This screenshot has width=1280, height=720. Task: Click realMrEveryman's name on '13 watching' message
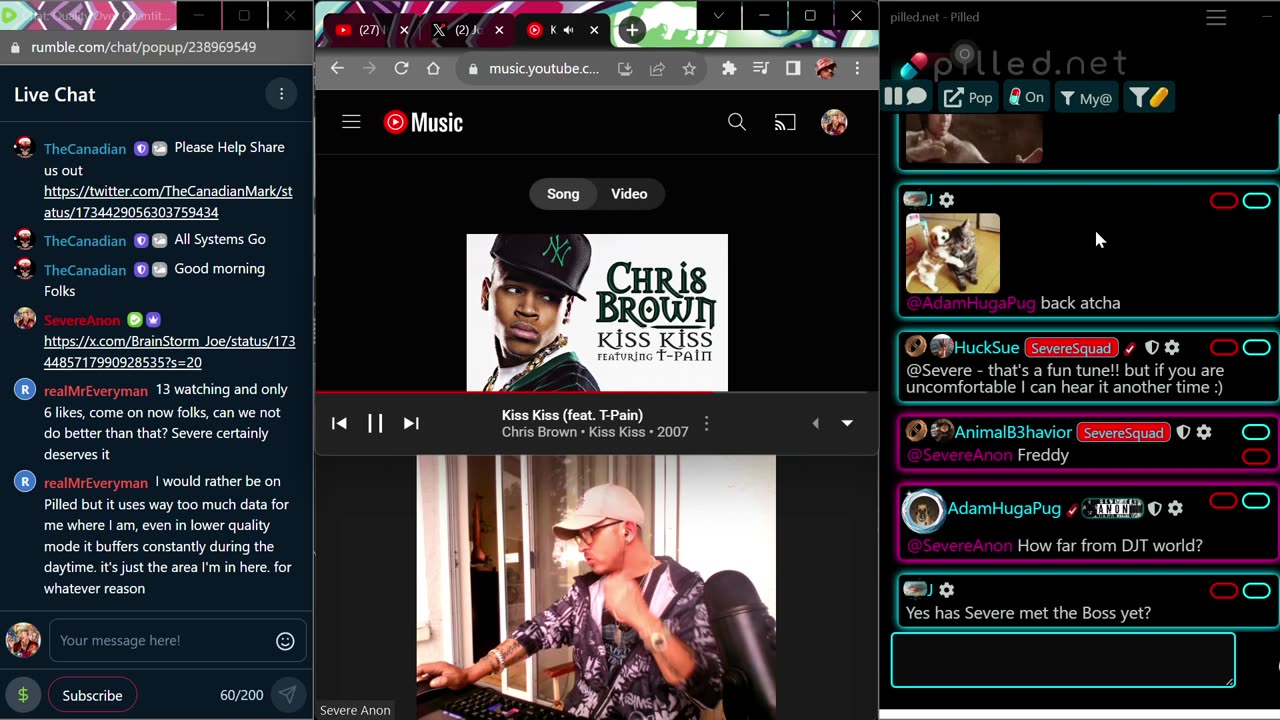click(96, 391)
